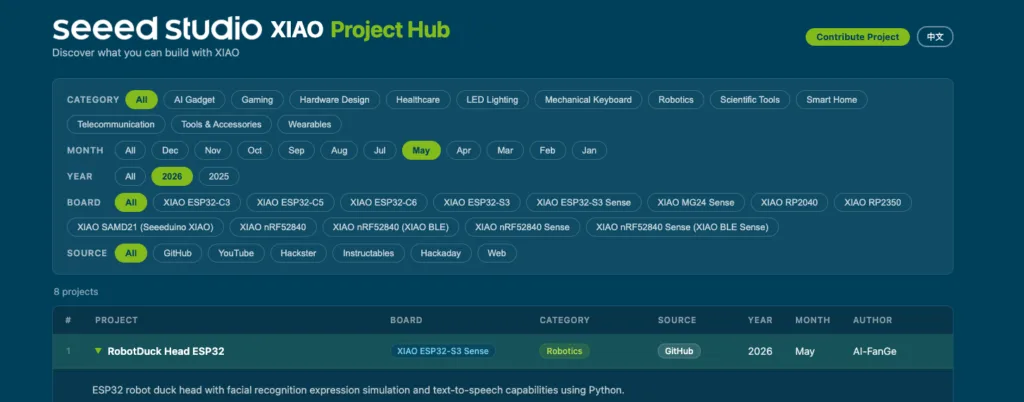Filter by XIAO ESP32-S3 board
The height and width of the screenshot is (402, 1024).
477,202
